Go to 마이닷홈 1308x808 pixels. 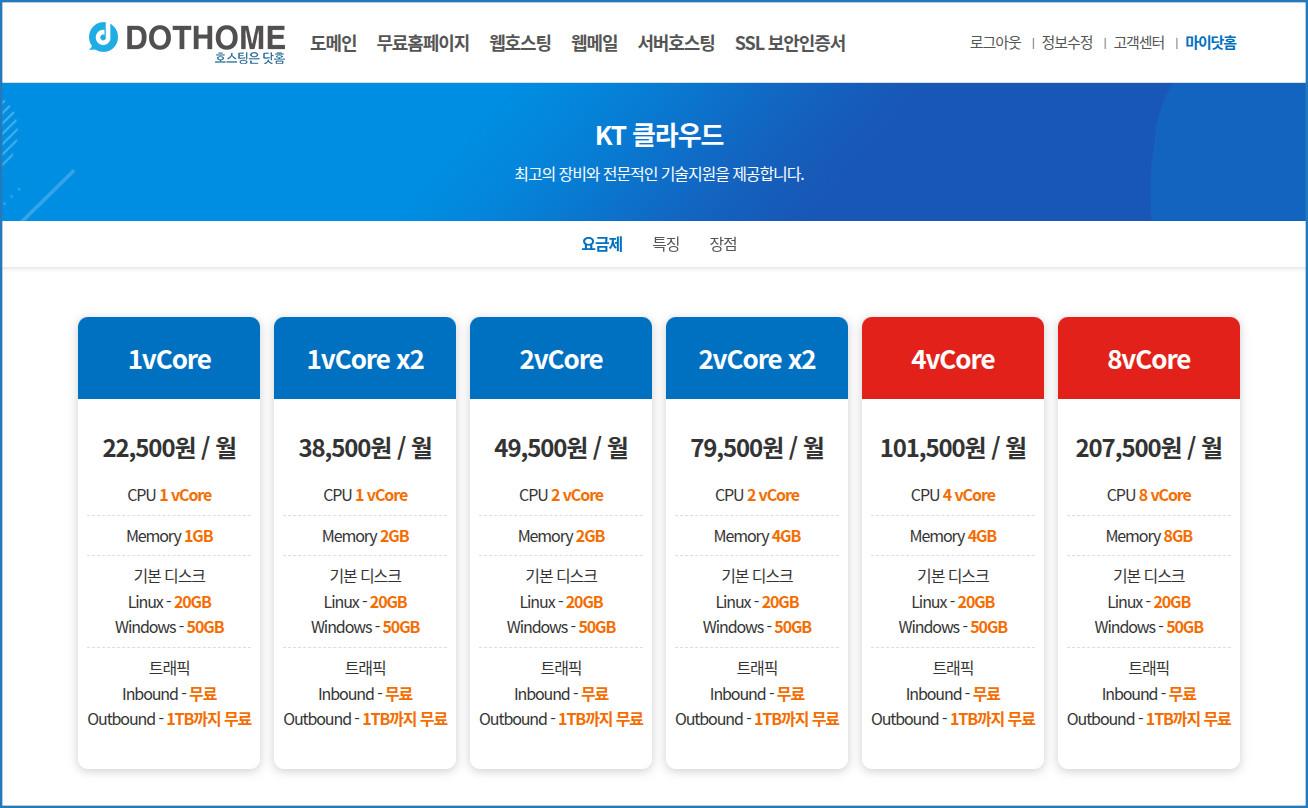point(1211,43)
